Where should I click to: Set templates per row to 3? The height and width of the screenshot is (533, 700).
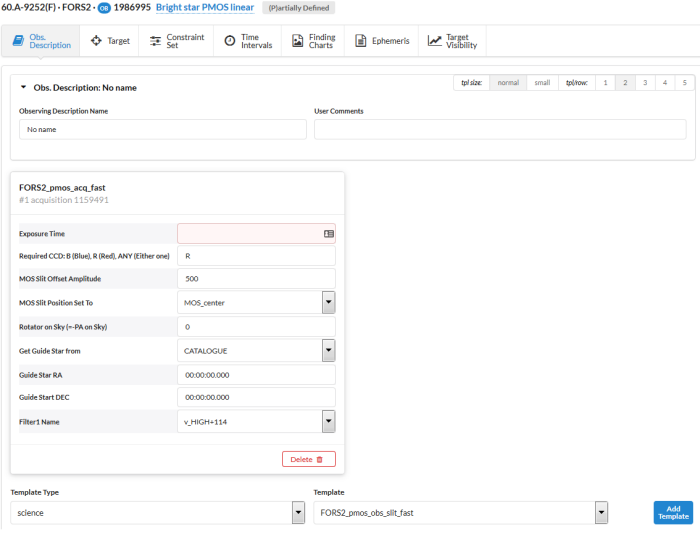tap(645, 83)
